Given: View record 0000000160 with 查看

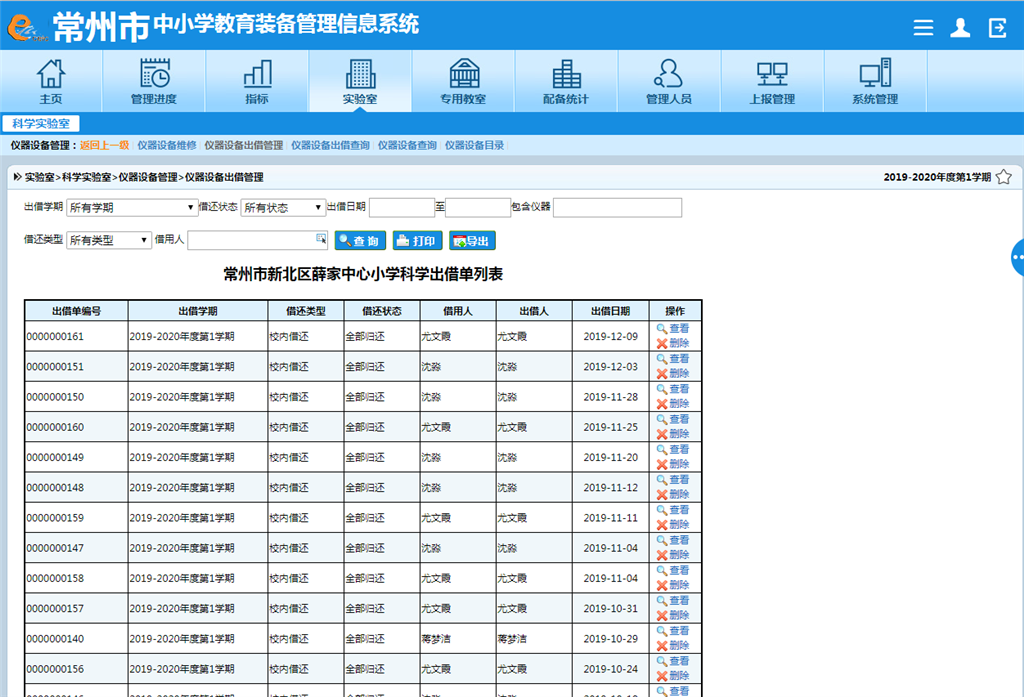Looking at the screenshot, I should pyautogui.click(x=673, y=419).
